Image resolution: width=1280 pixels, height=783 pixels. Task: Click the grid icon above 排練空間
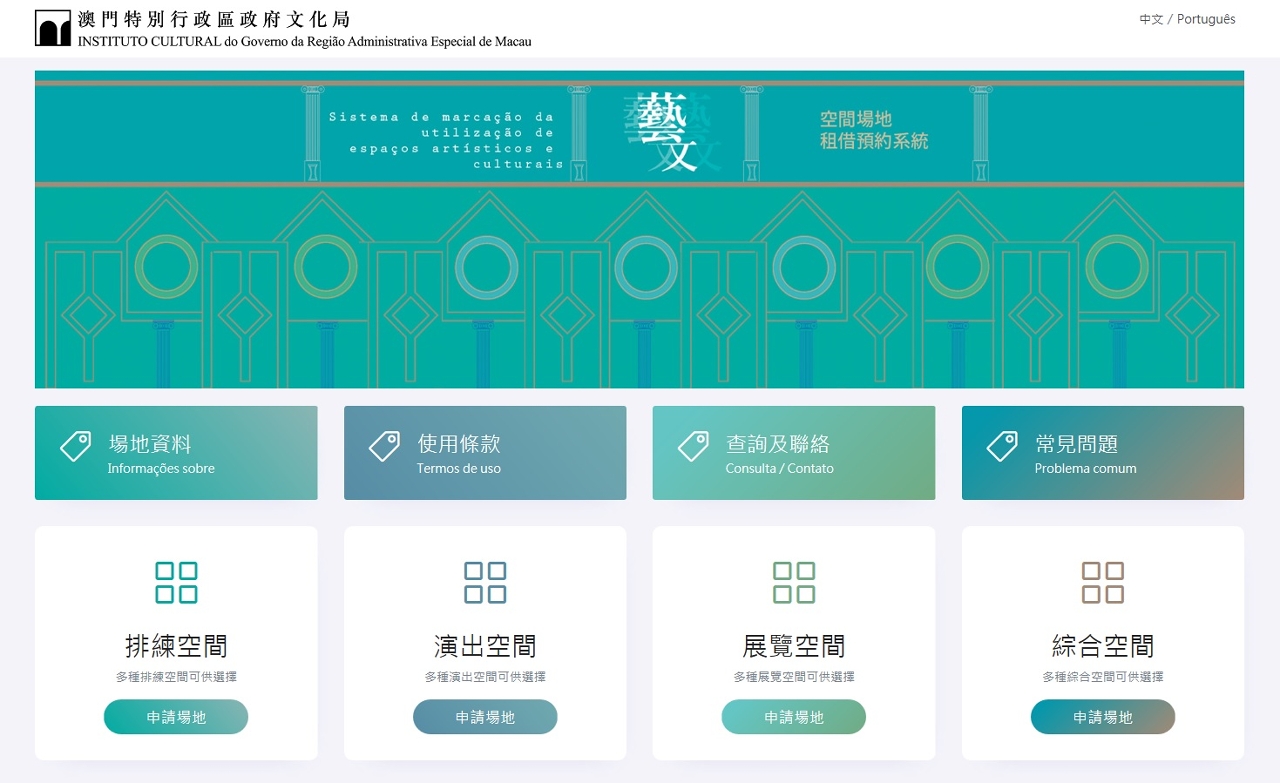coord(176,582)
